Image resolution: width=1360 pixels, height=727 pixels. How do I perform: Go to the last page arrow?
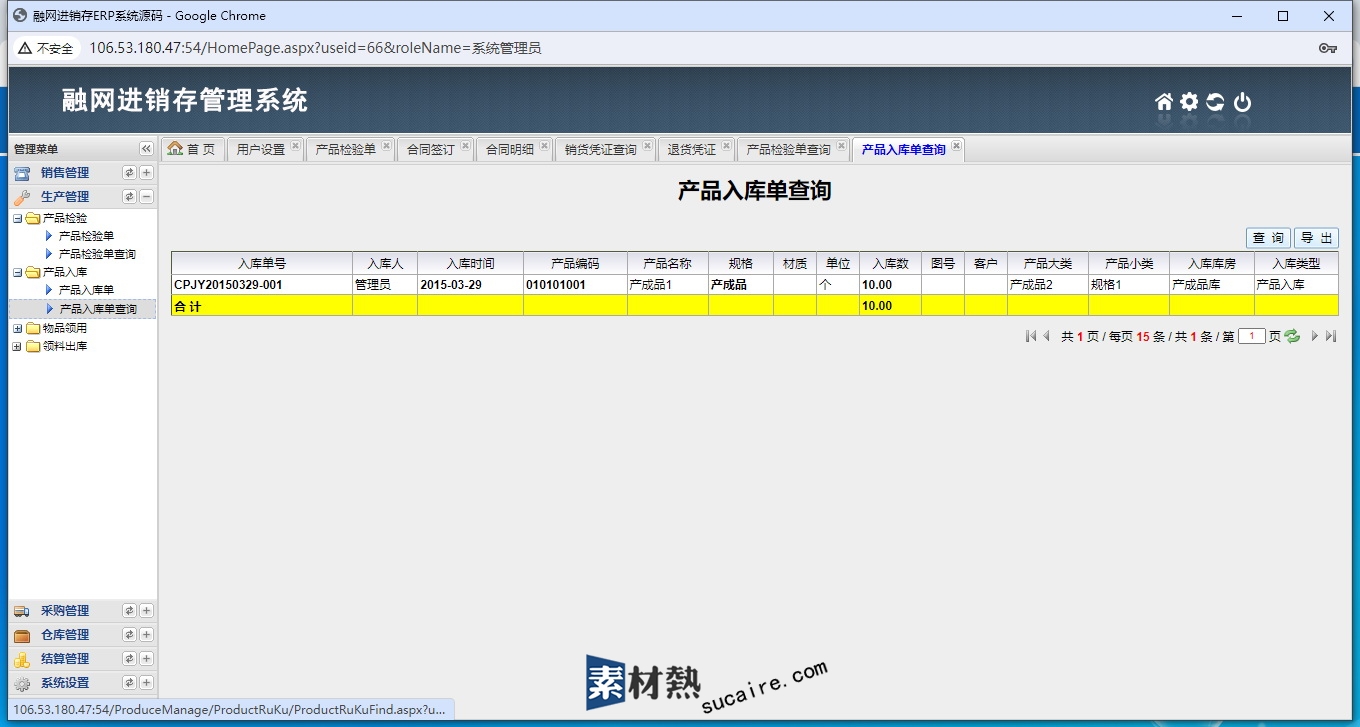1331,337
